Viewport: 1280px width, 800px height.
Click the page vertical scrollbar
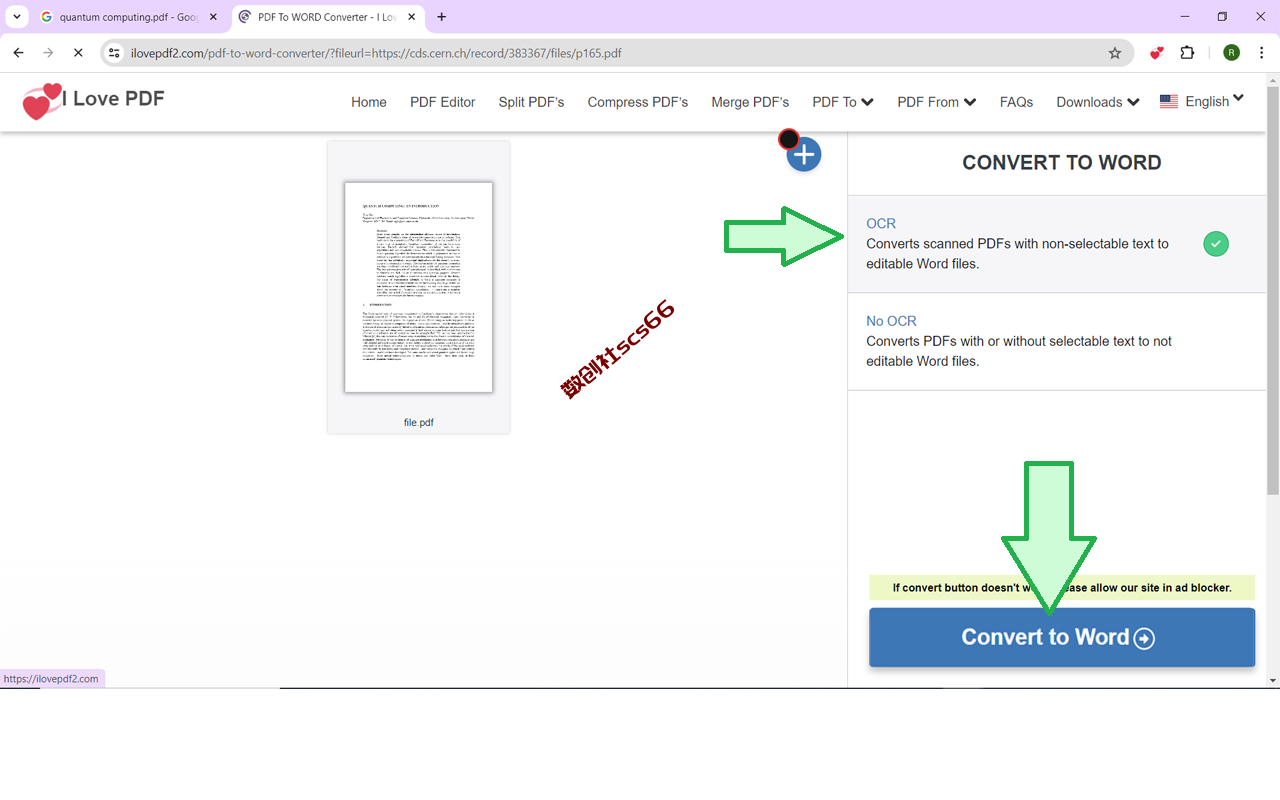pos(1273,290)
